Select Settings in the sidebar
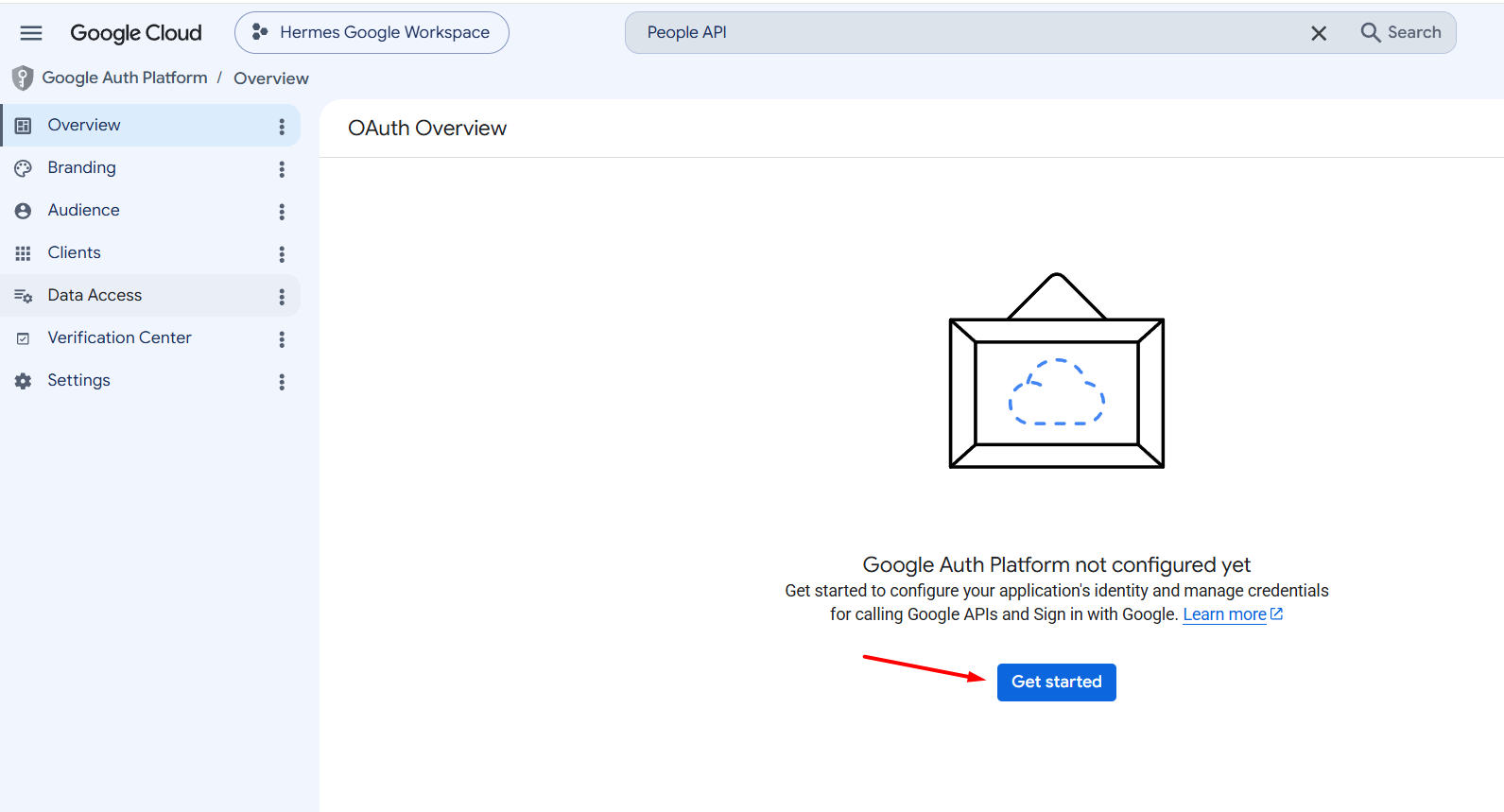The width and height of the screenshot is (1504, 812). (151, 380)
